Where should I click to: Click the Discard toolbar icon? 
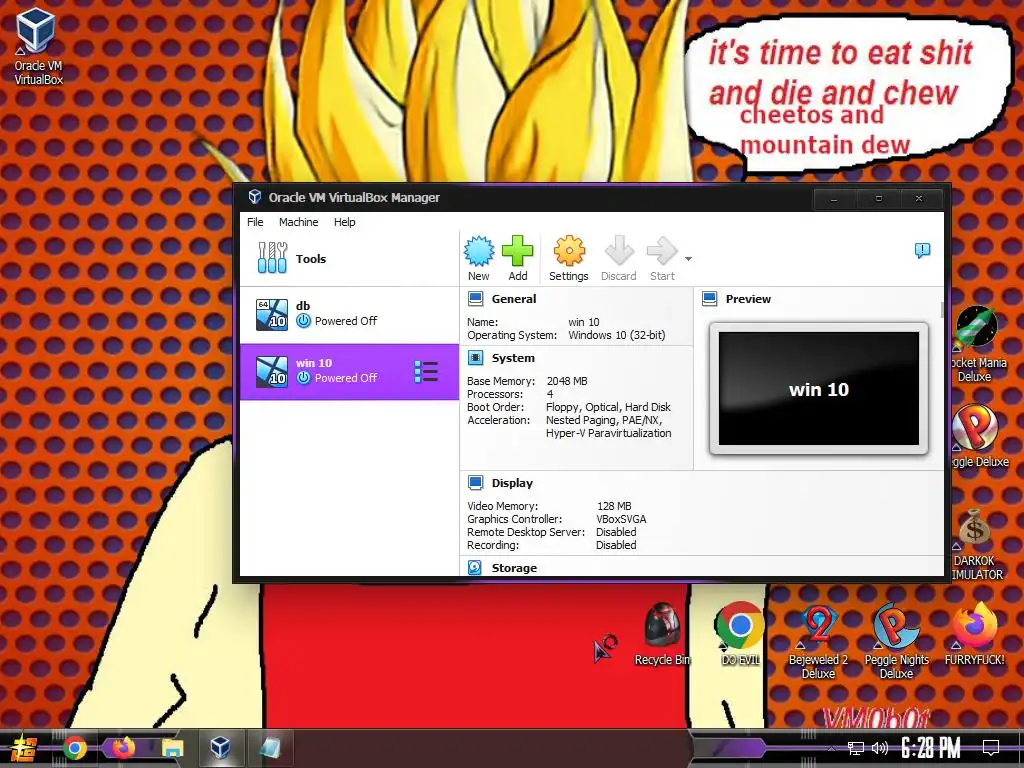point(619,251)
